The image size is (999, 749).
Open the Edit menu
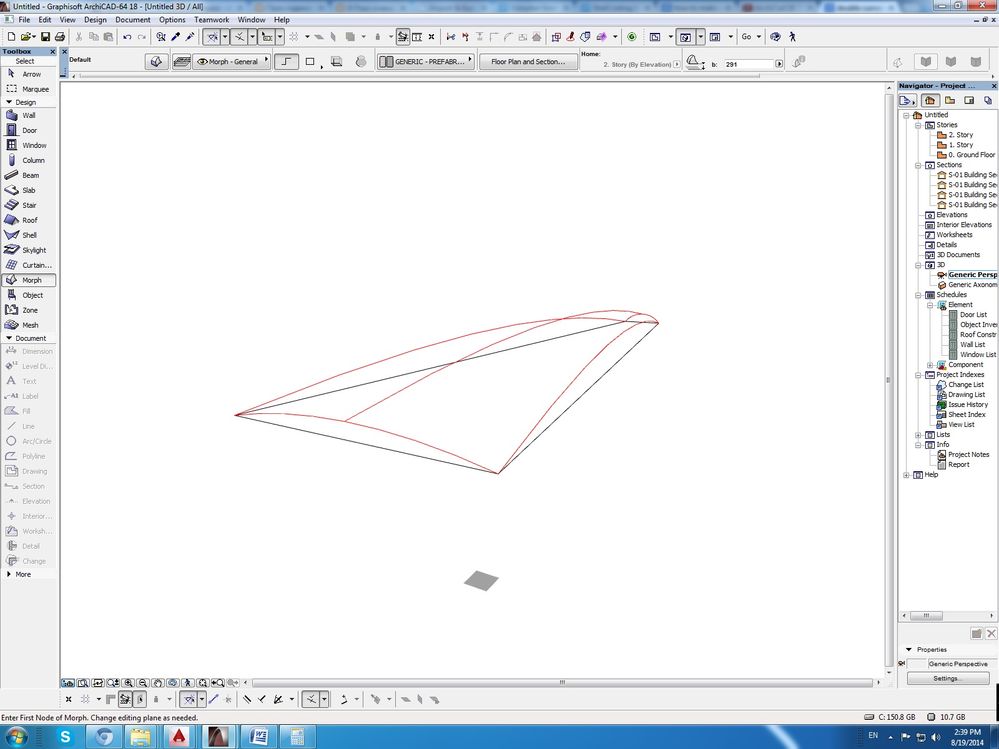click(x=45, y=20)
